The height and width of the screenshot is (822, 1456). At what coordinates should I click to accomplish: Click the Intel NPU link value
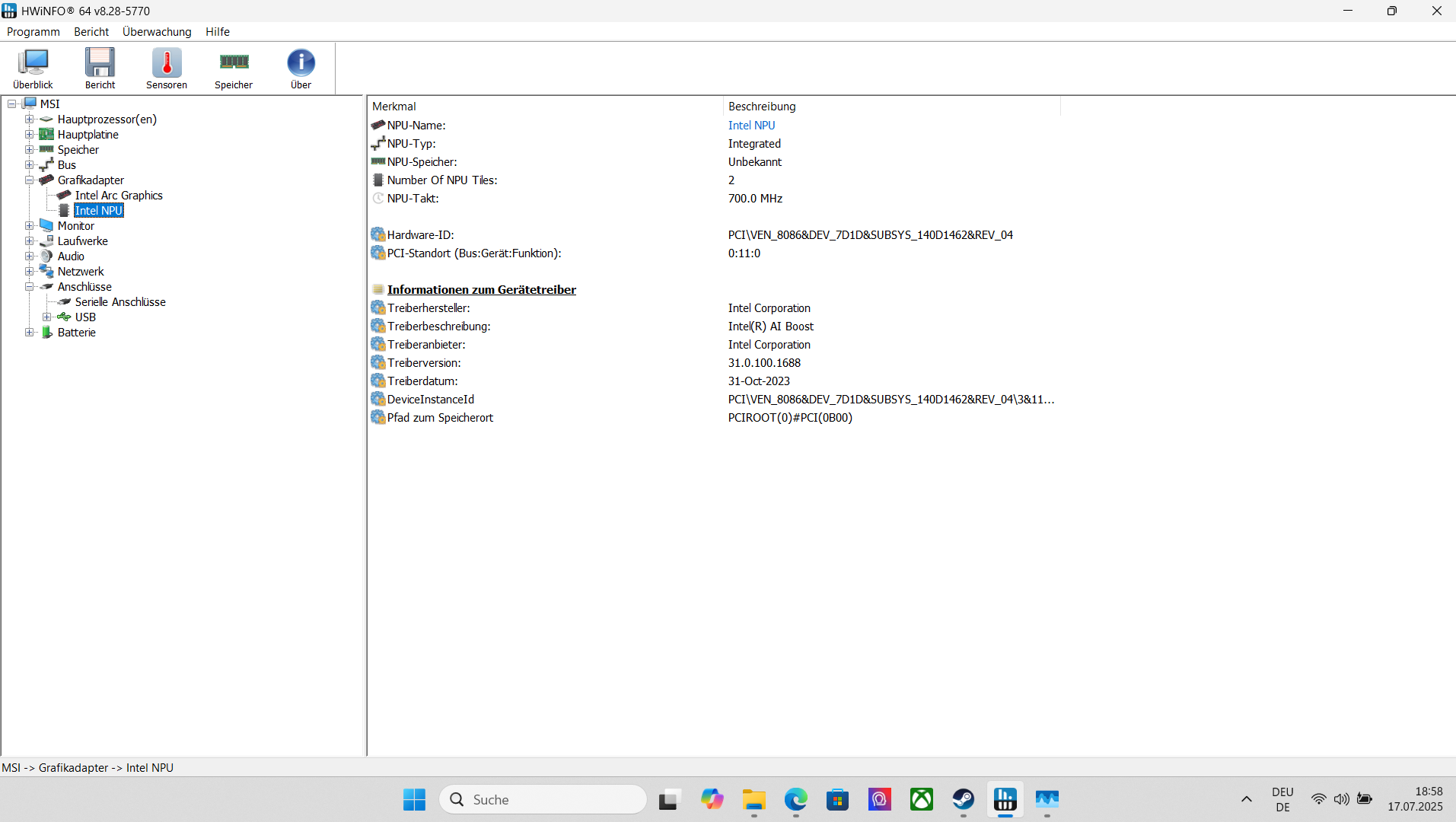(751, 126)
